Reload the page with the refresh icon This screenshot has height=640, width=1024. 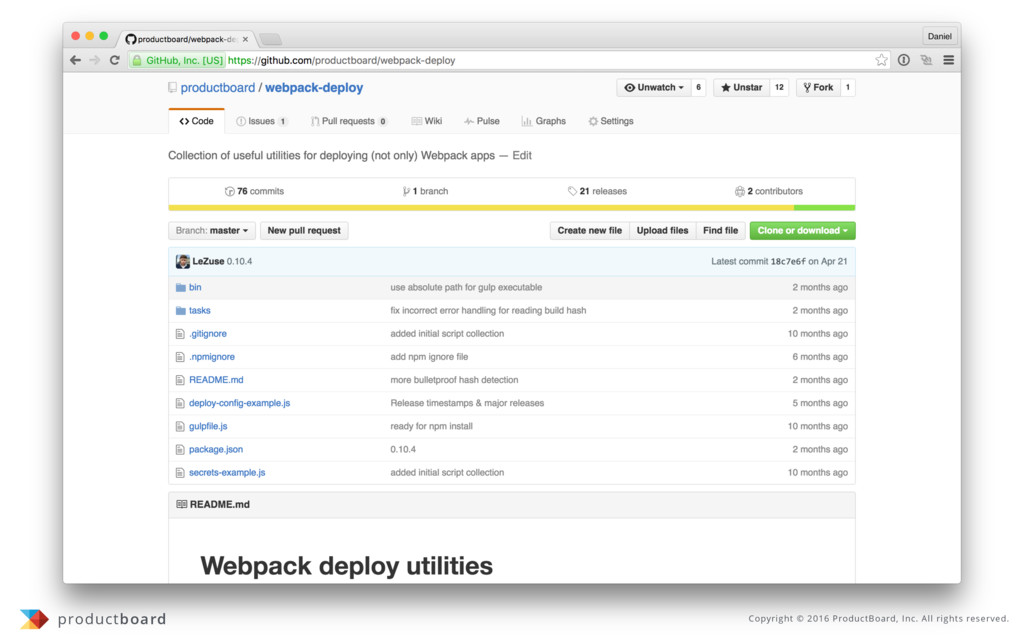[114, 60]
